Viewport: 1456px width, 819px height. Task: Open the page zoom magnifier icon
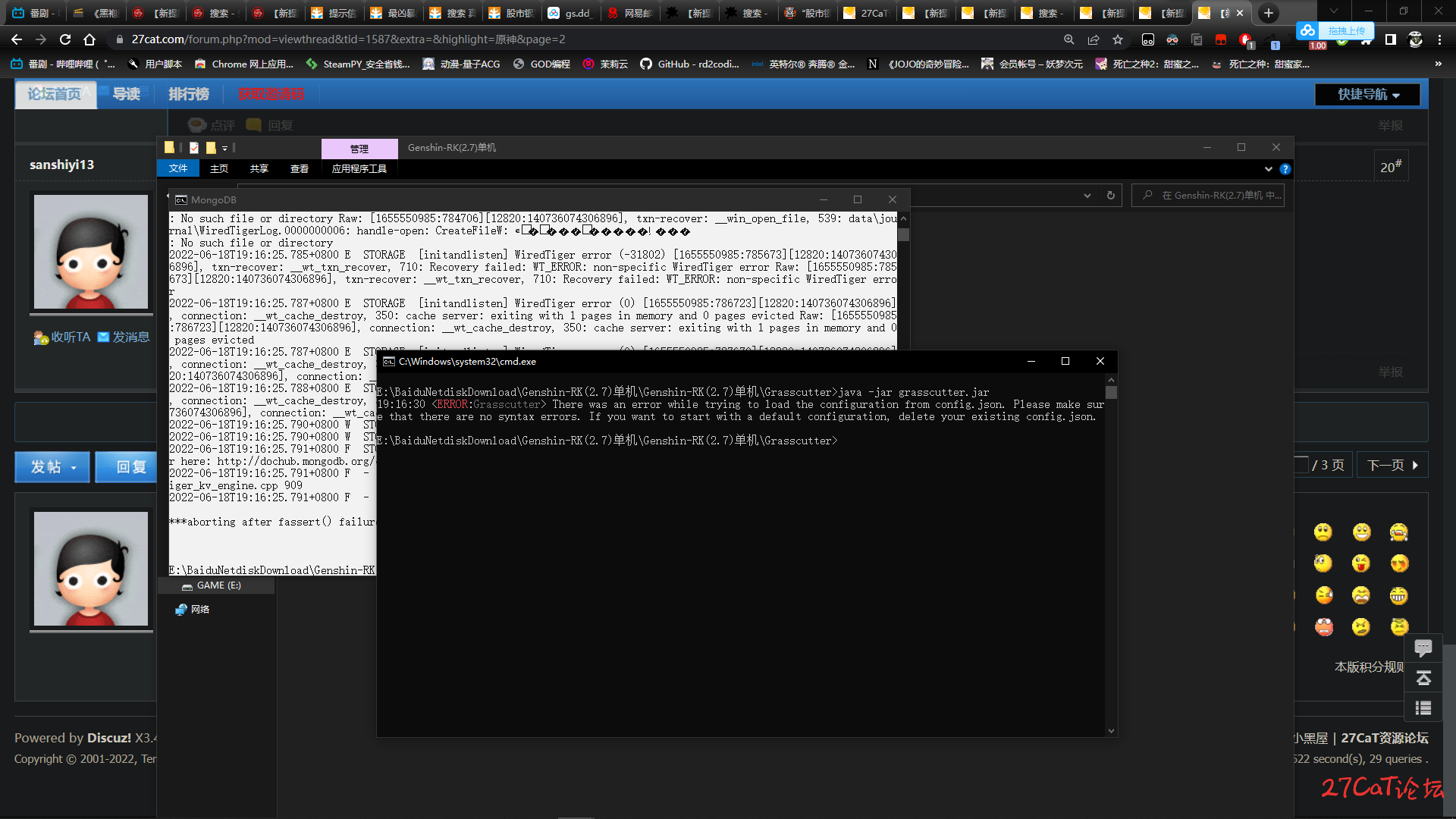pos(1069,39)
